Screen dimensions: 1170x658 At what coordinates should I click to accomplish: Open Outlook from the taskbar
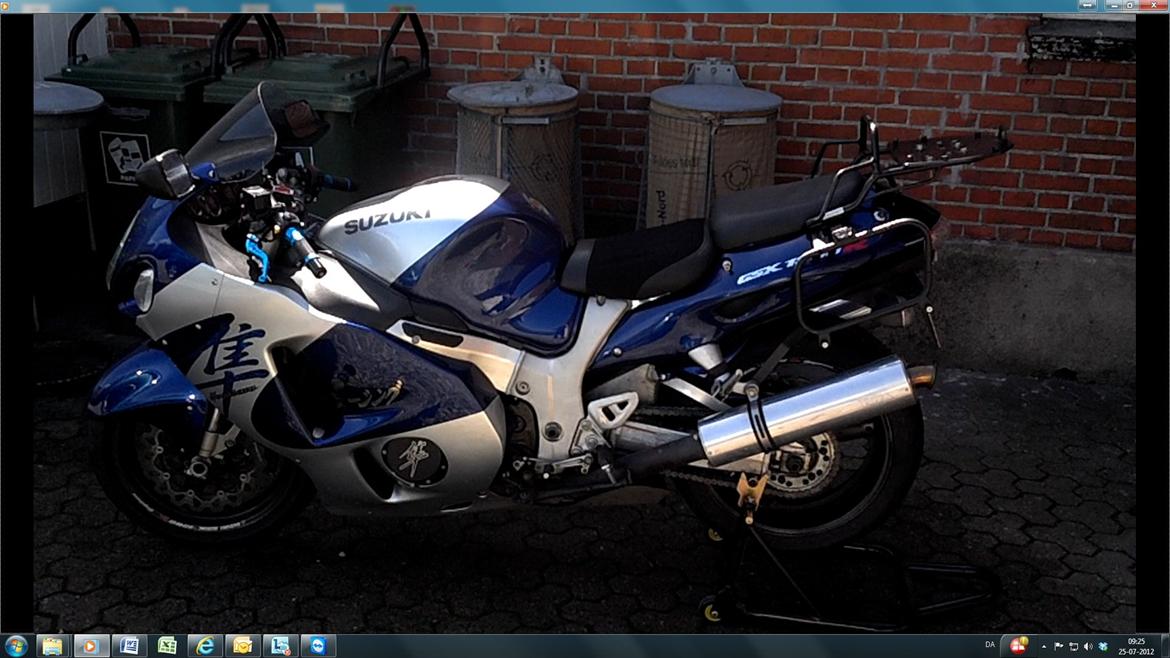pyautogui.click(x=241, y=645)
